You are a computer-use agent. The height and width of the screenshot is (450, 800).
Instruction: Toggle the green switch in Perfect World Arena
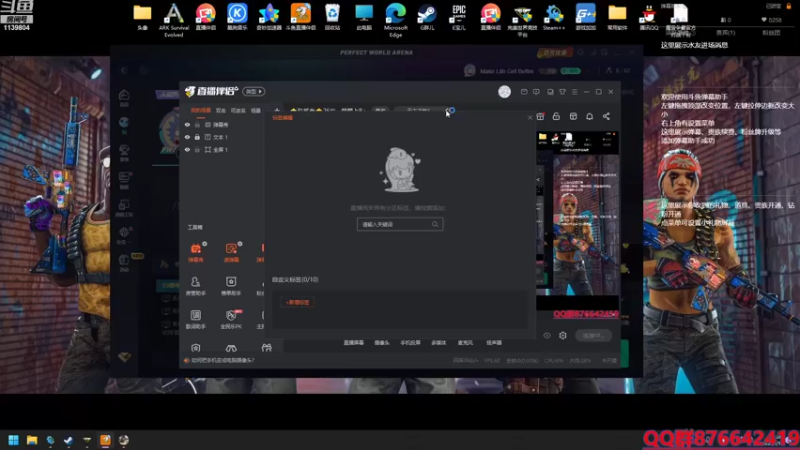570,71
